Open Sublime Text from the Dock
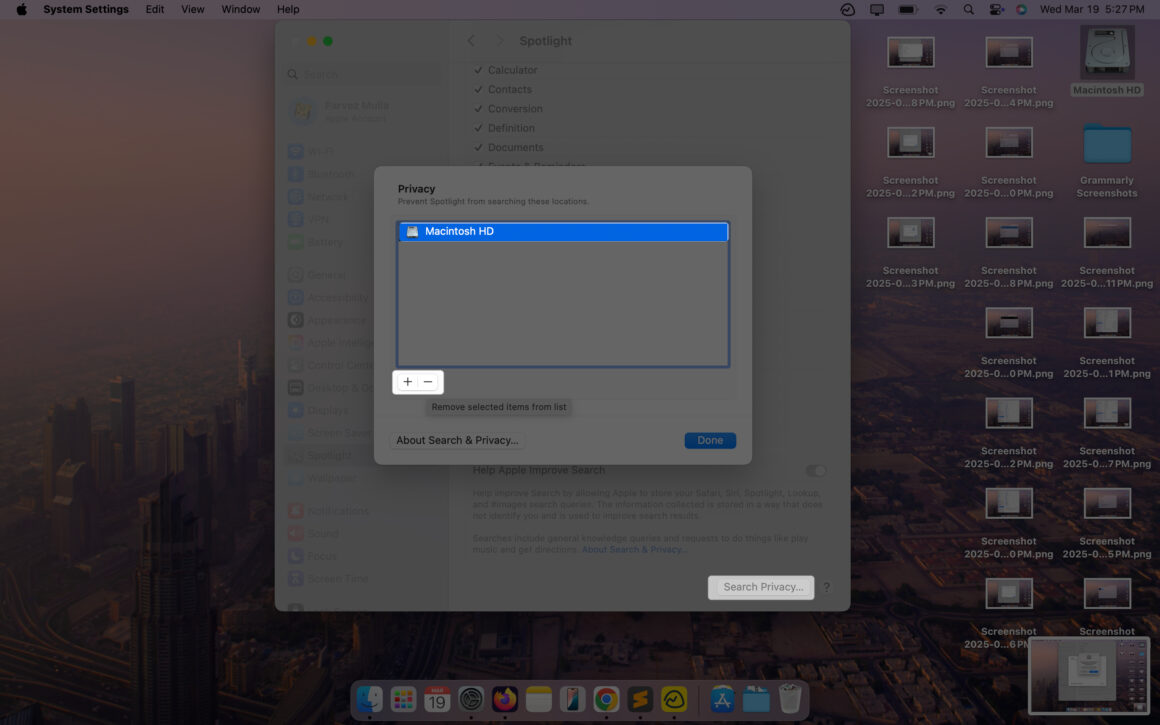Viewport: 1160px width, 725px height. point(641,699)
